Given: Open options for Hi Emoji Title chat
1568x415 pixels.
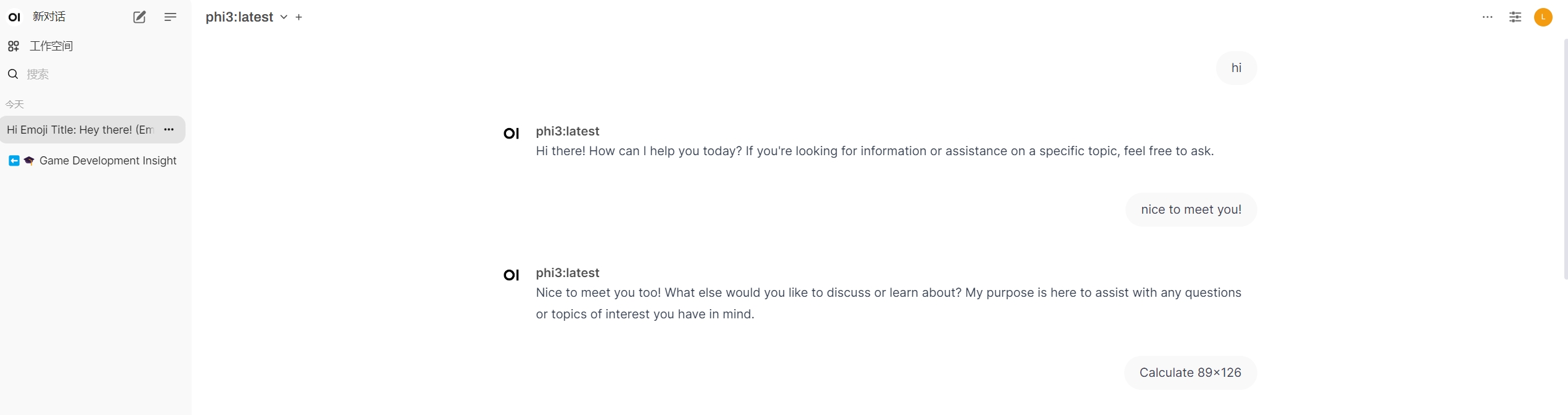Looking at the screenshot, I should pyautogui.click(x=169, y=130).
